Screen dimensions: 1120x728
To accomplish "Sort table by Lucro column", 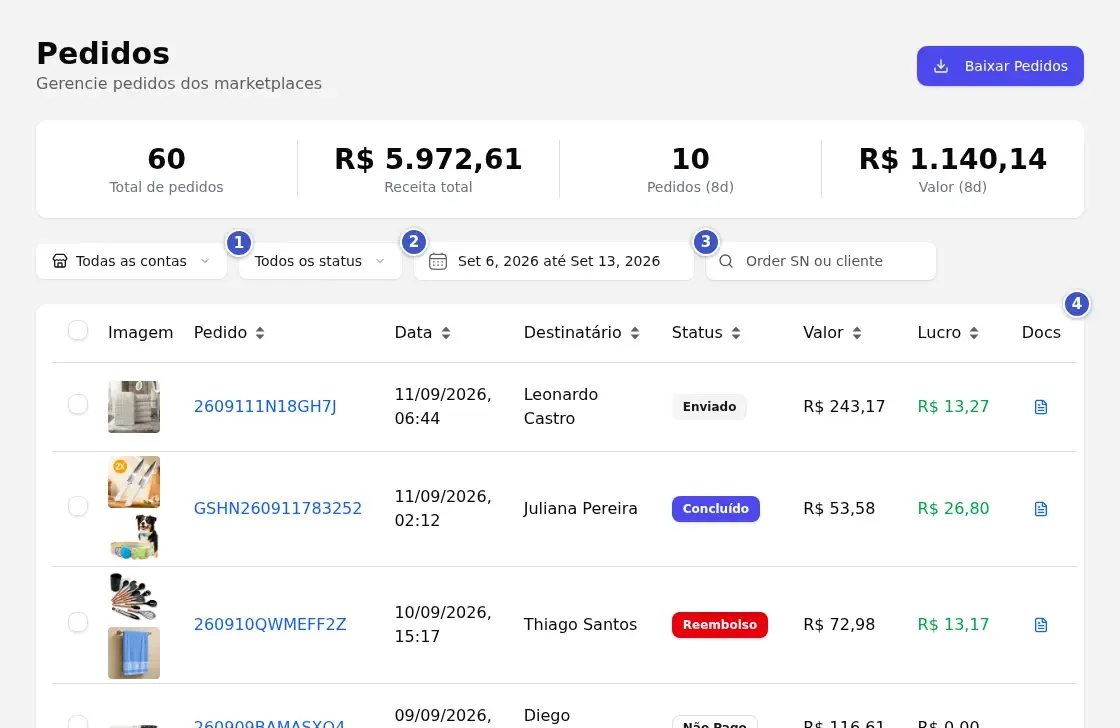I will [948, 332].
